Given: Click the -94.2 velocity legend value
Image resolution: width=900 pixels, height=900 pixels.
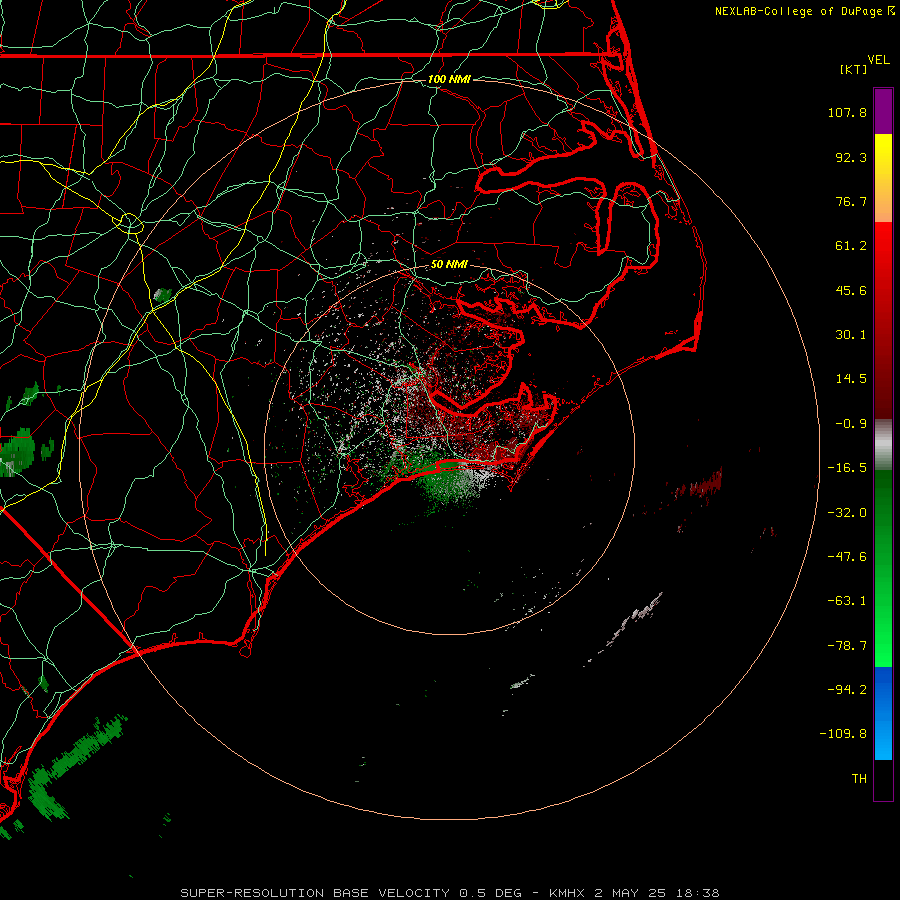Looking at the screenshot, I should tap(847, 690).
